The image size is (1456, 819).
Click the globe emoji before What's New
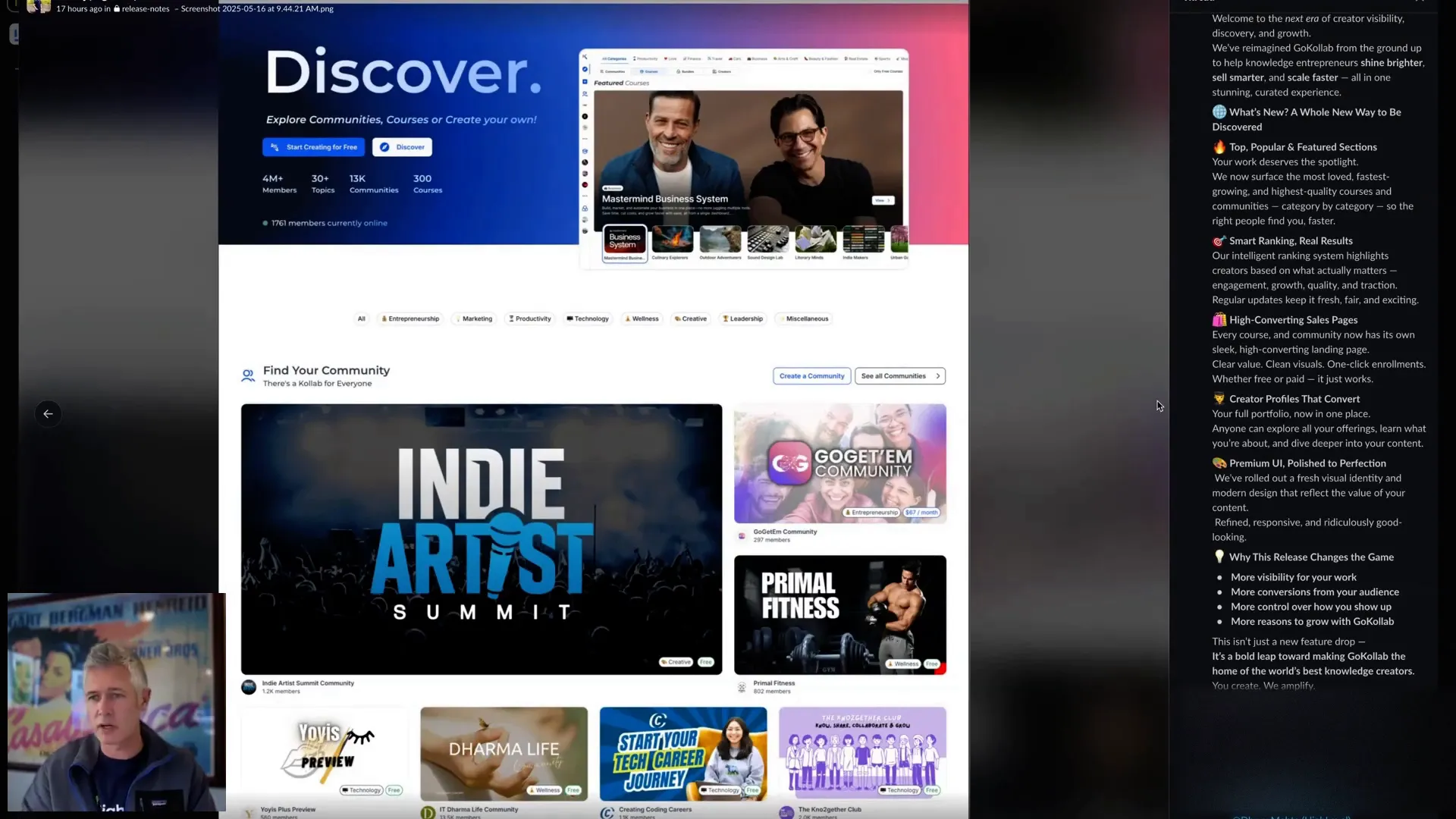click(x=1219, y=111)
